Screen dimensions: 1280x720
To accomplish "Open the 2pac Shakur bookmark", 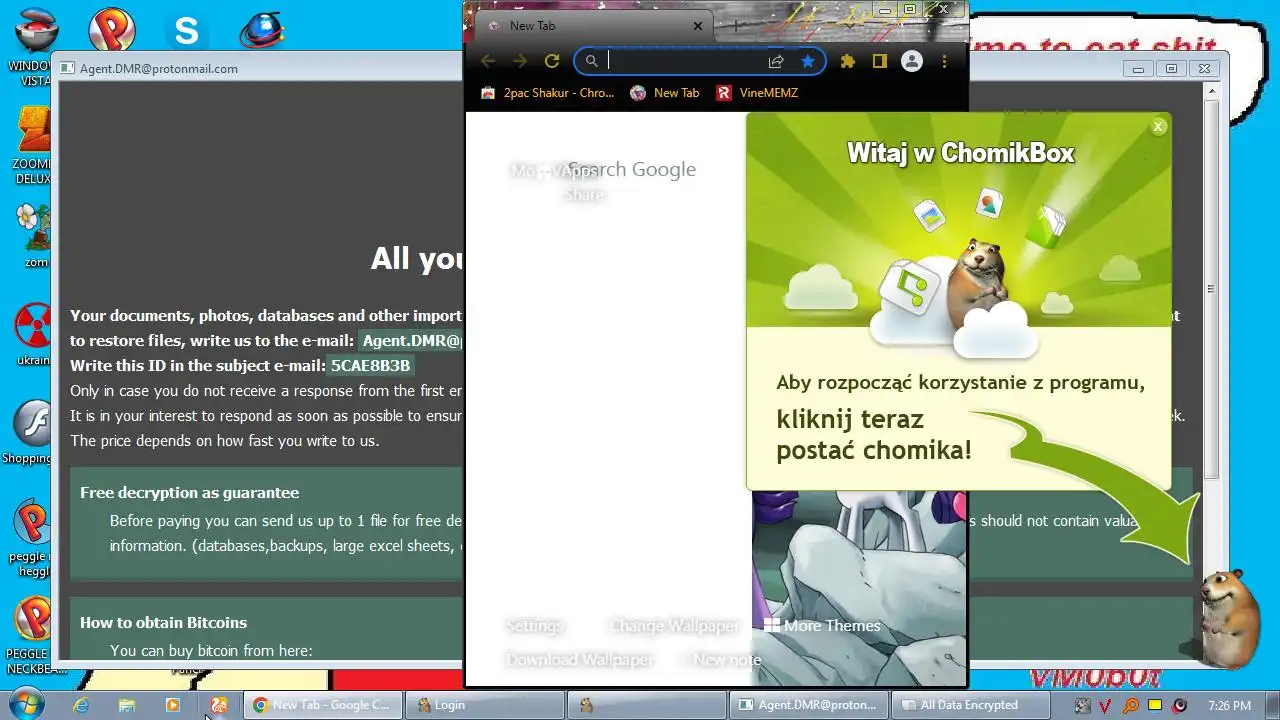I will (547, 93).
